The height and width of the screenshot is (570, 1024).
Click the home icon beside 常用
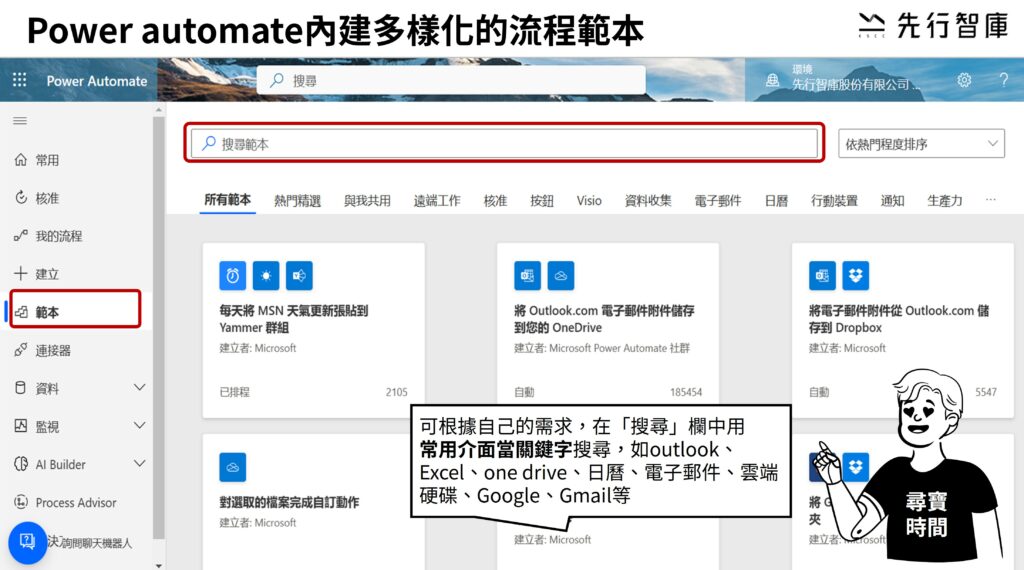21,159
